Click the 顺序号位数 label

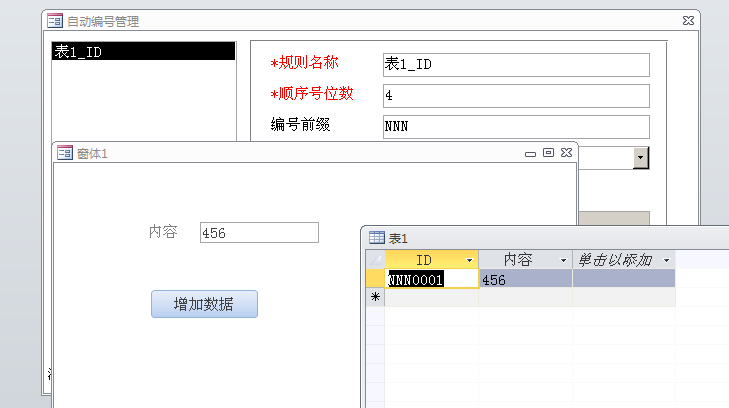pyautogui.click(x=312, y=93)
